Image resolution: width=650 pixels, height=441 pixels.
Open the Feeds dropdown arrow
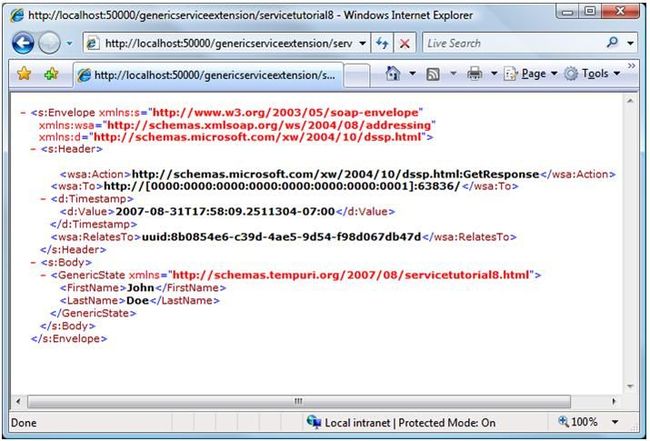453,74
